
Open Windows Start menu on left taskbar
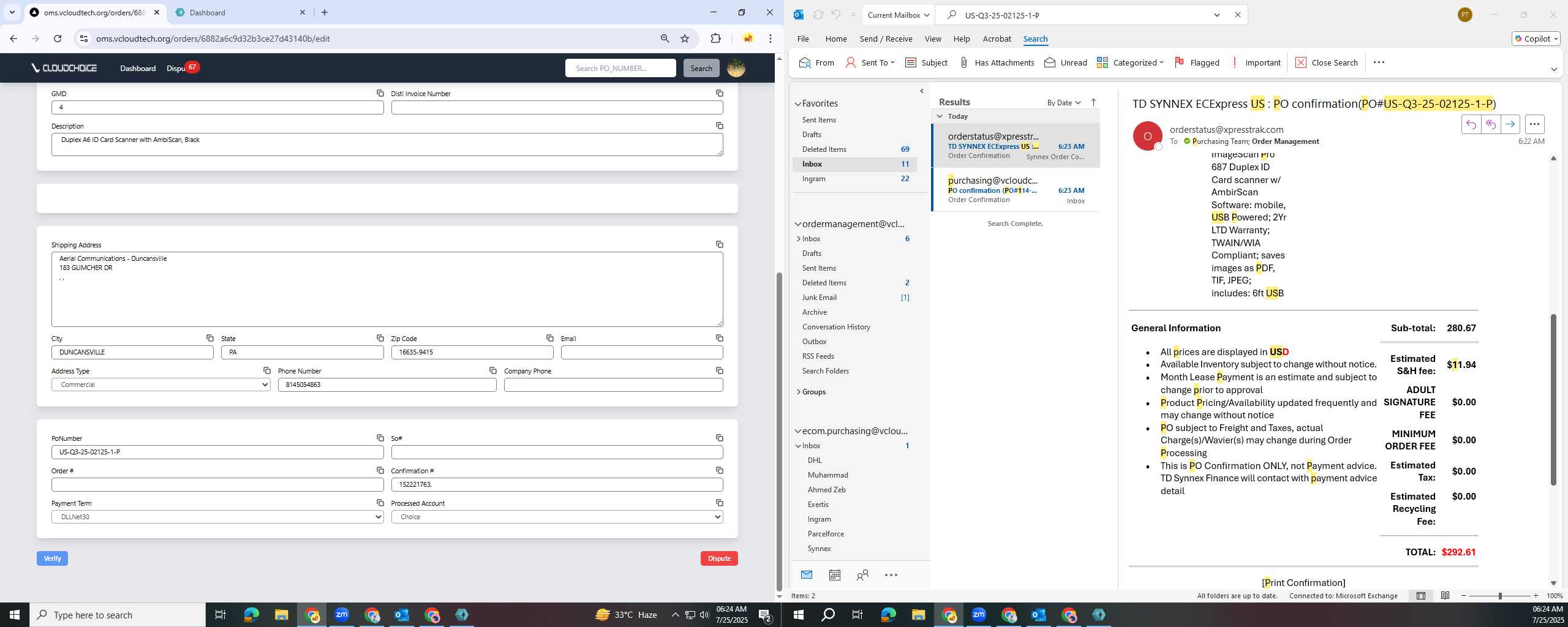(x=15, y=615)
